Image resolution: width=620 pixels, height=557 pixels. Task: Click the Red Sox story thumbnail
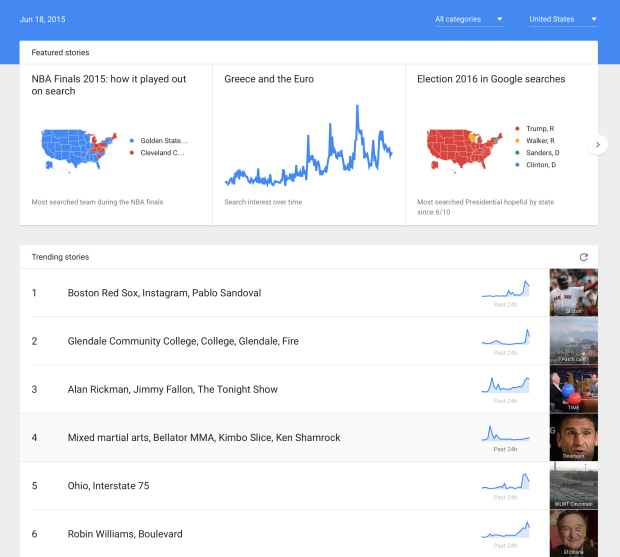click(x=574, y=293)
